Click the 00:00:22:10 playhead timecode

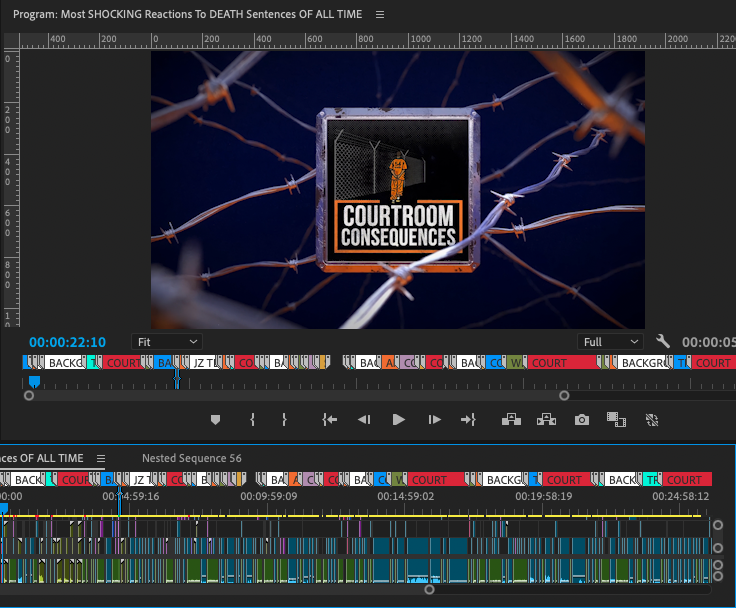click(68, 342)
